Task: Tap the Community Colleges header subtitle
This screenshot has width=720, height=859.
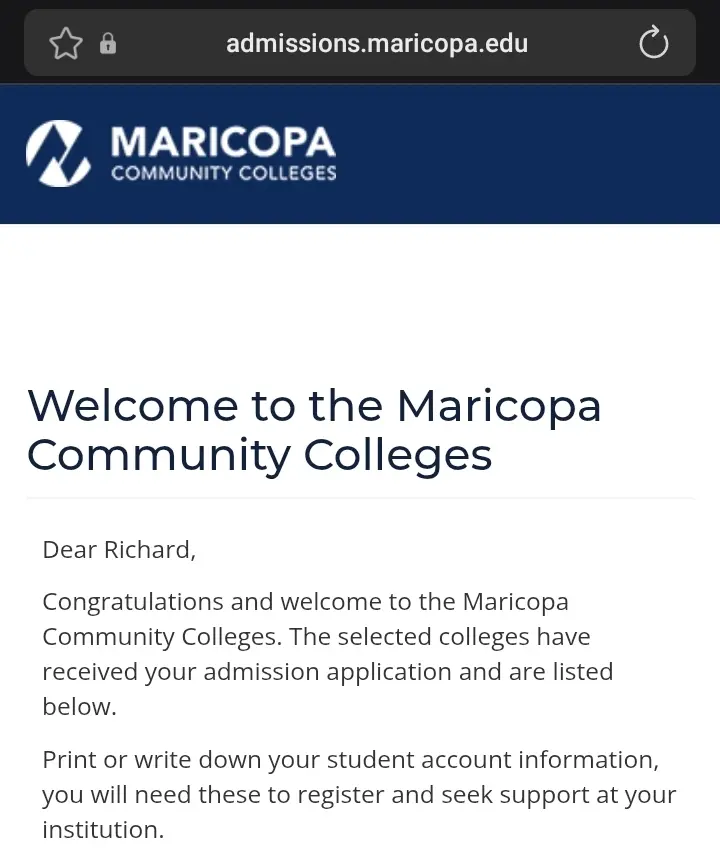Action: 224,173
